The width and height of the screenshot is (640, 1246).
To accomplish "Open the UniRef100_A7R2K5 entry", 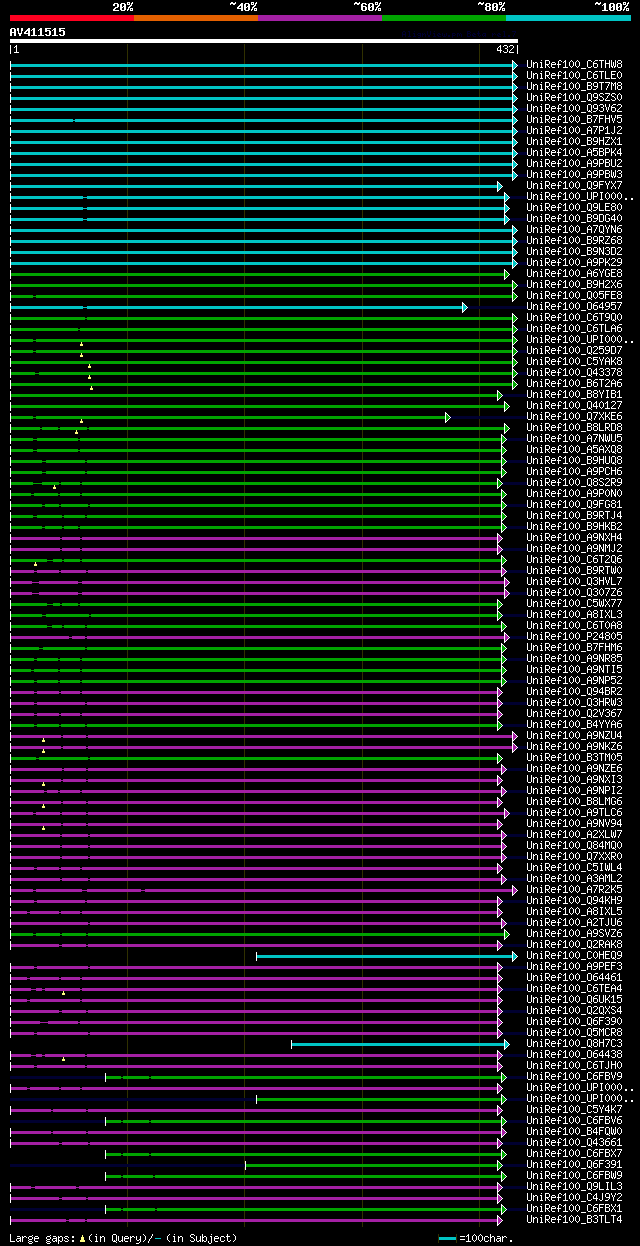I will pos(574,889).
